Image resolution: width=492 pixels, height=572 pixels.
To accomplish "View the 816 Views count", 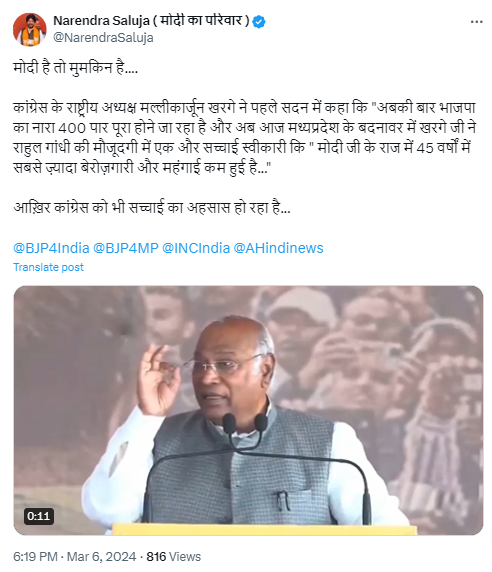I will click(x=174, y=557).
